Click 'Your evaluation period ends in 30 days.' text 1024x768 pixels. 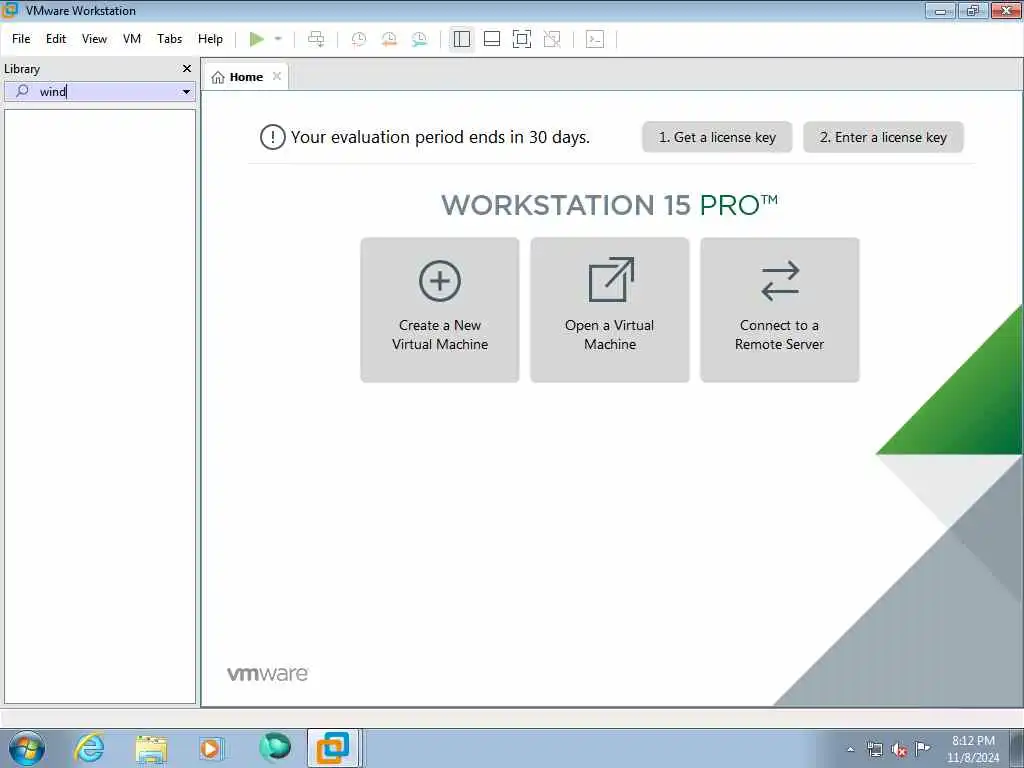(440, 137)
